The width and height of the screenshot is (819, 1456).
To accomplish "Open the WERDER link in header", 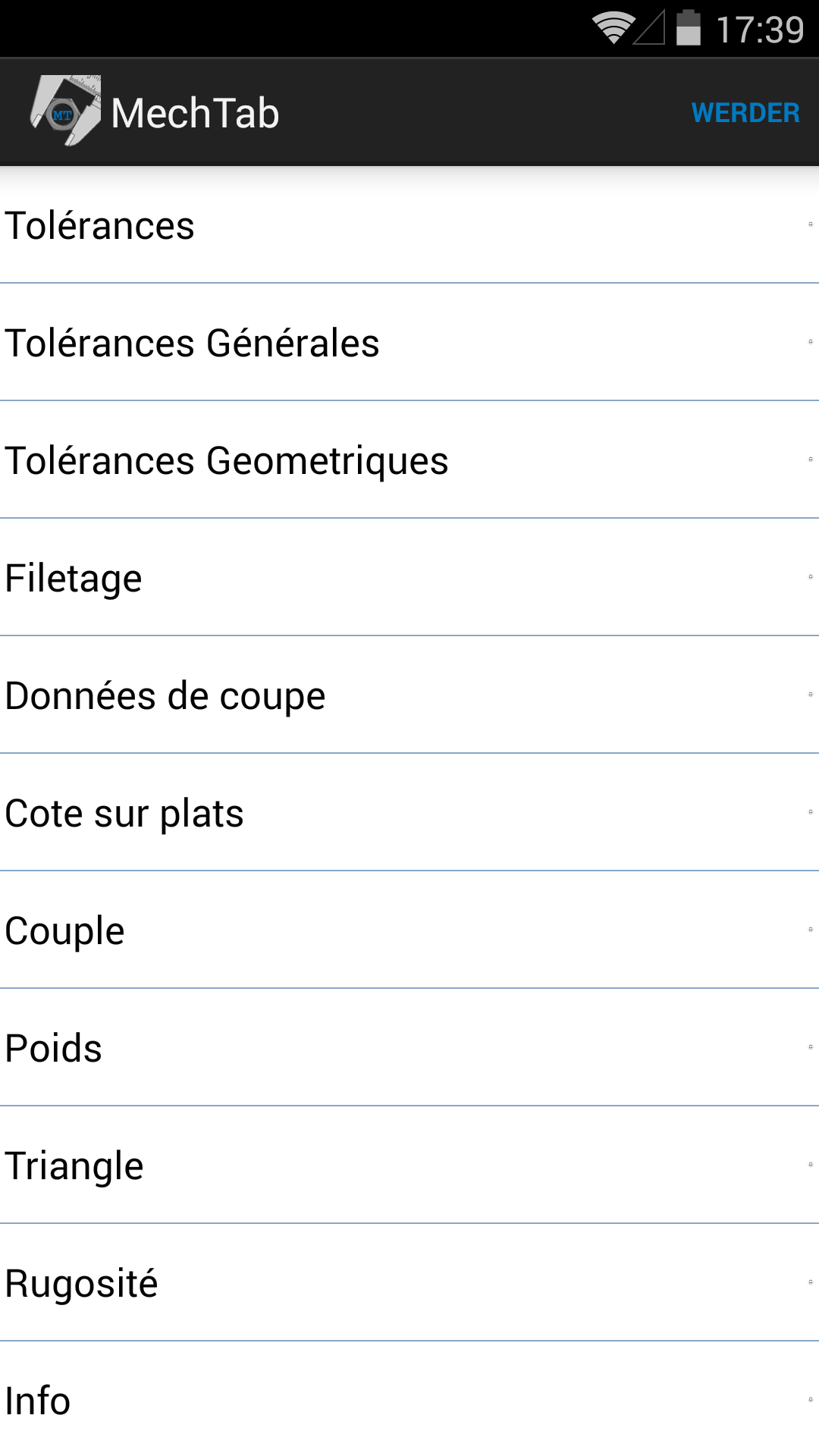I will pos(745,113).
